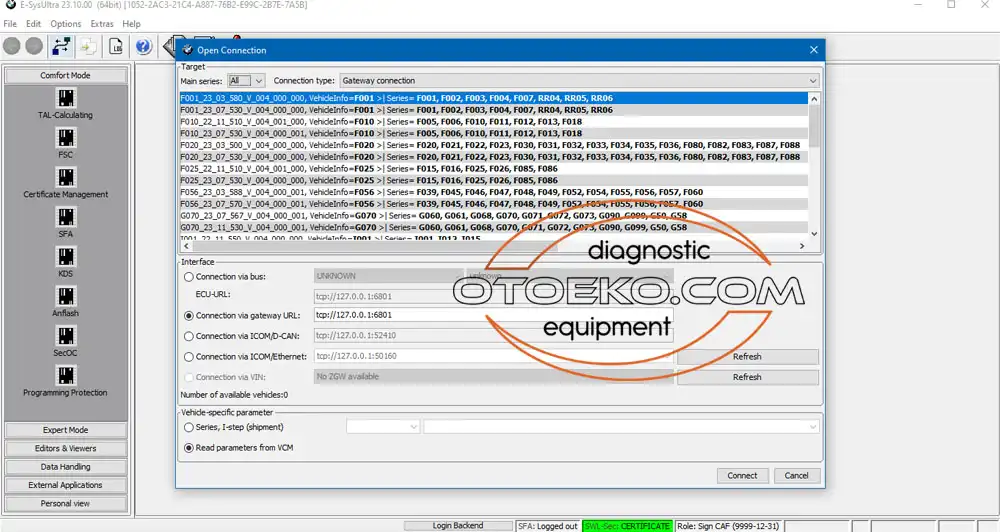Screen dimensions: 1000x532
Task: Click the copy-documents toolbar icon
Action: (88, 47)
